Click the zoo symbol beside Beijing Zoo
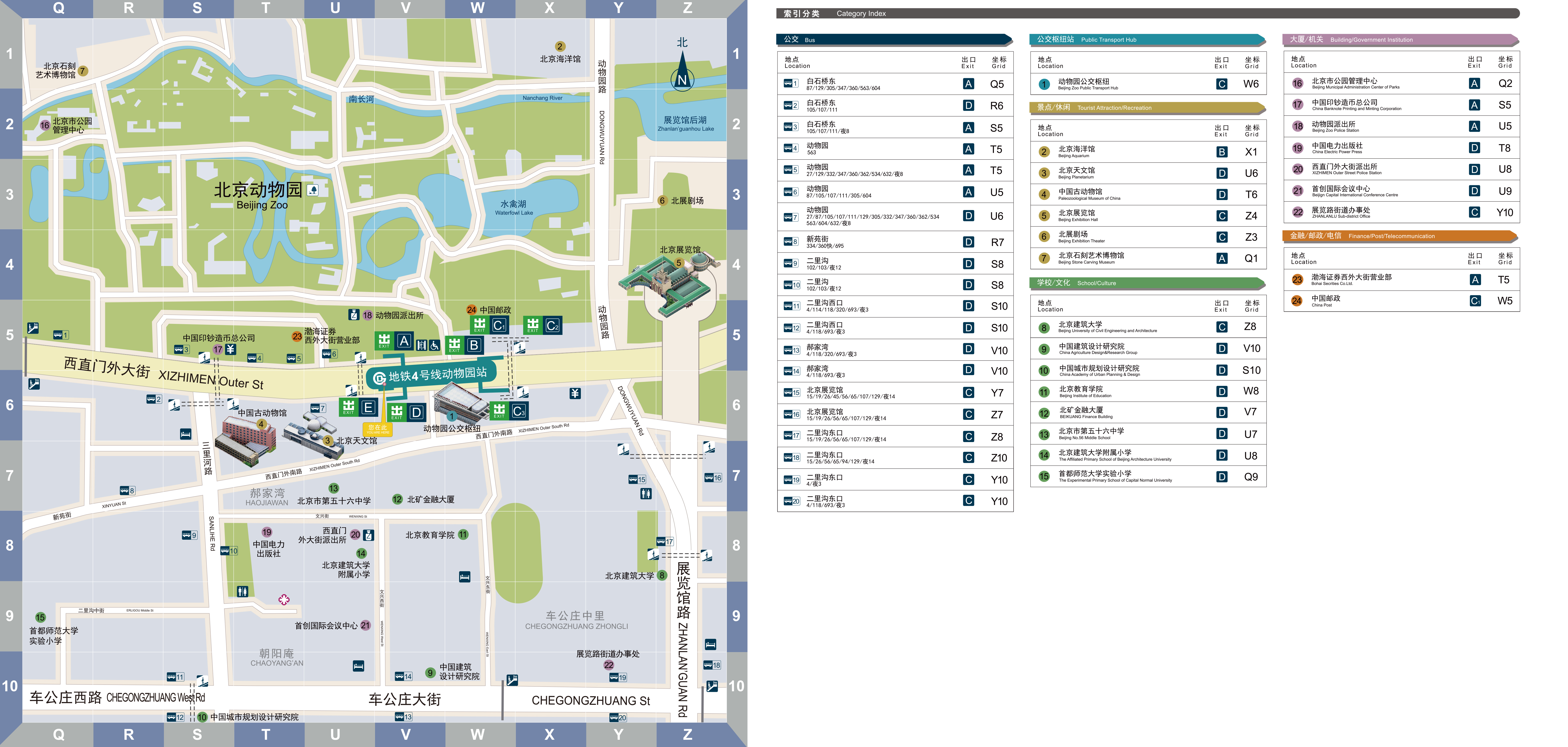The width and height of the screenshot is (1568, 747). pos(313,190)
